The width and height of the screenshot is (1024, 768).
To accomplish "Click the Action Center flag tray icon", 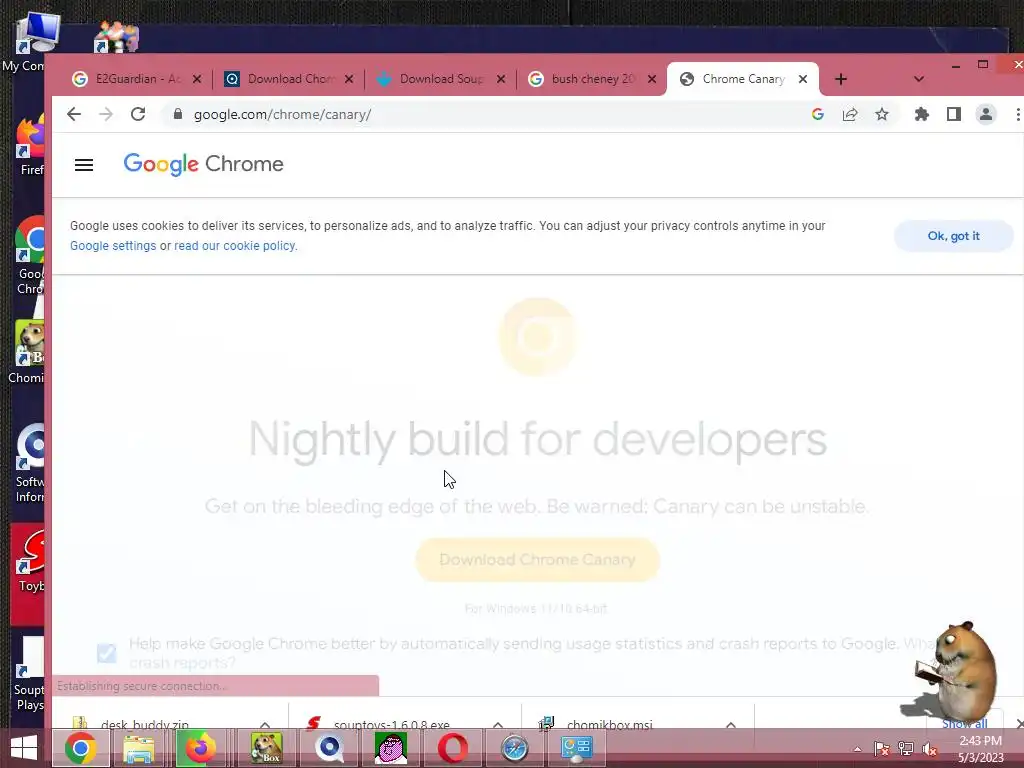I will 881,749.
